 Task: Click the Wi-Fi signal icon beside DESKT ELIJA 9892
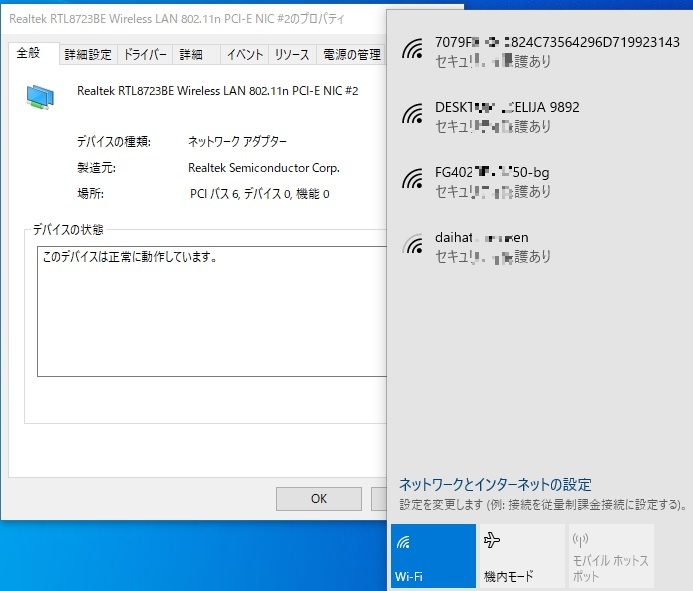click(x=411, y=115)
